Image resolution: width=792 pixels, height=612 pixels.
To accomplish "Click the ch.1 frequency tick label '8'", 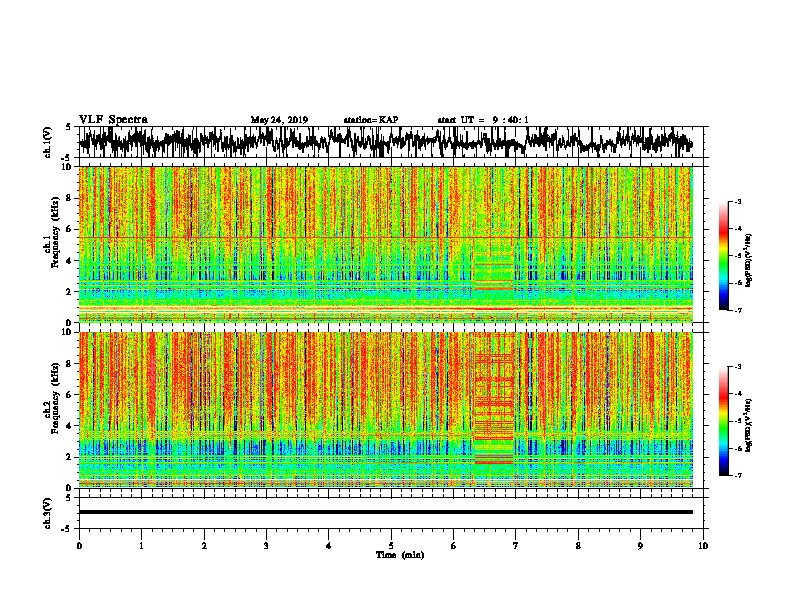I will click(x=70, y=198).
